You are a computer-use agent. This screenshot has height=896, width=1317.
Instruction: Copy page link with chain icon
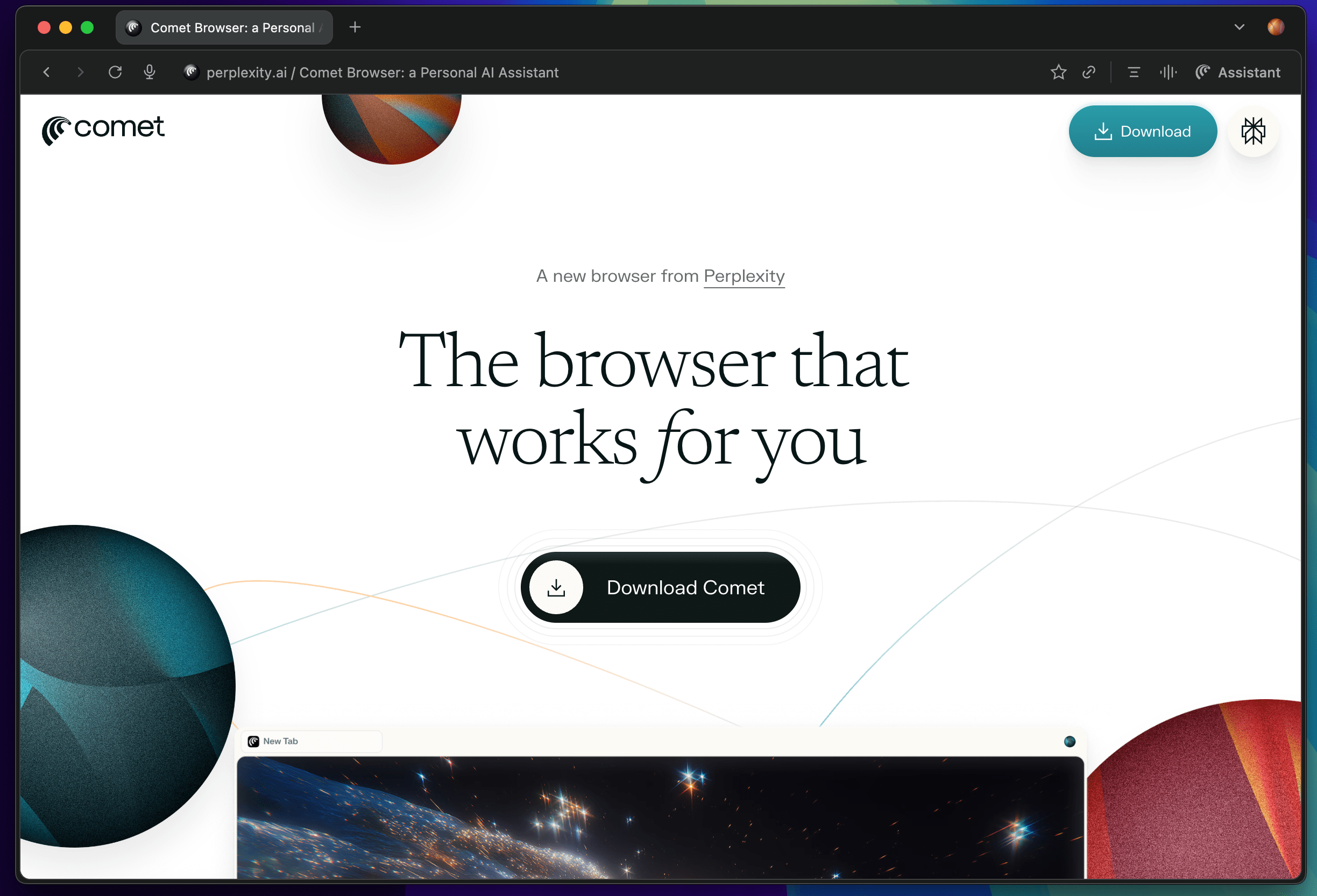[1088, 72]
